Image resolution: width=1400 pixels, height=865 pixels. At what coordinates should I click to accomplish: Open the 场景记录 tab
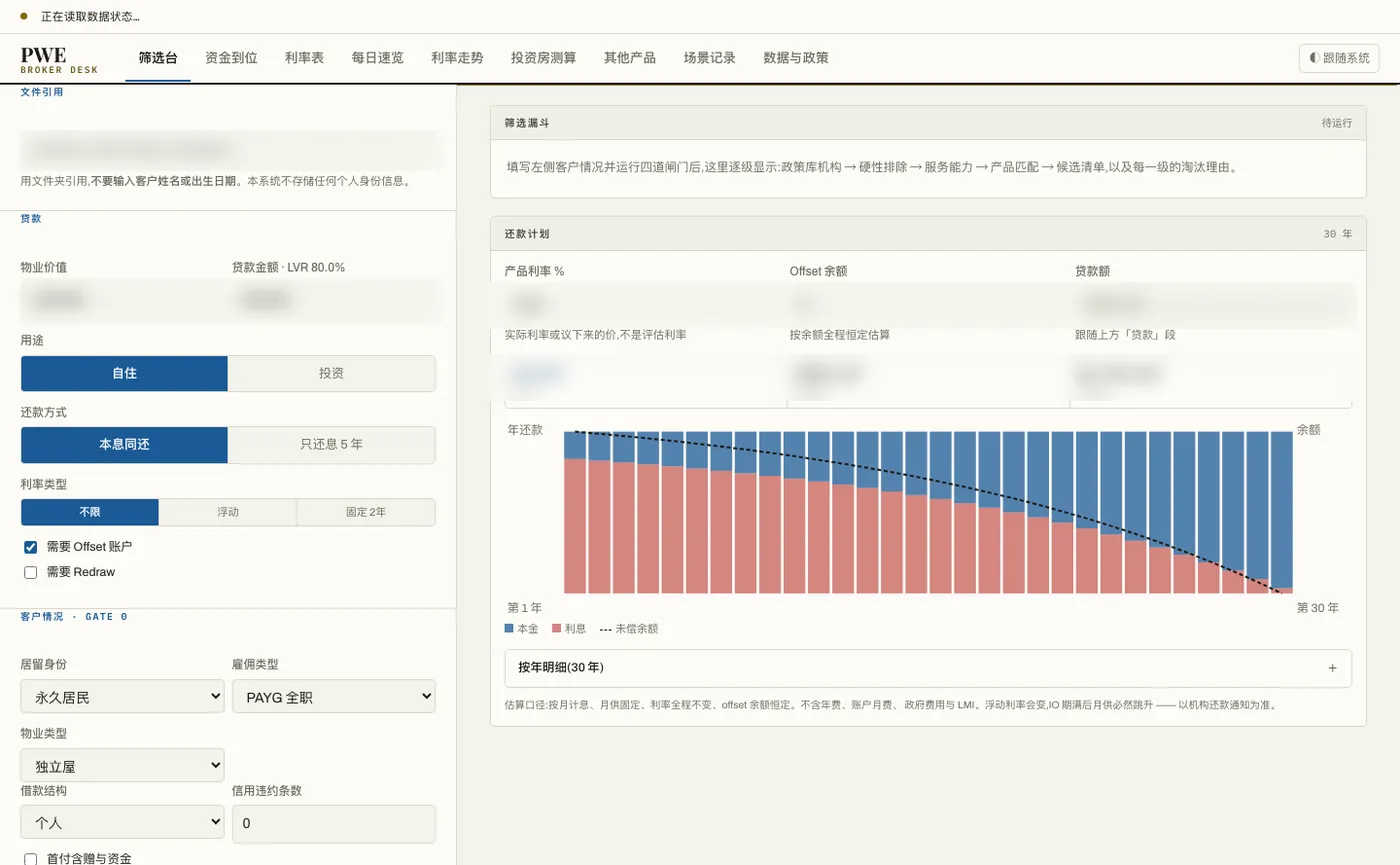coord(709,58)
